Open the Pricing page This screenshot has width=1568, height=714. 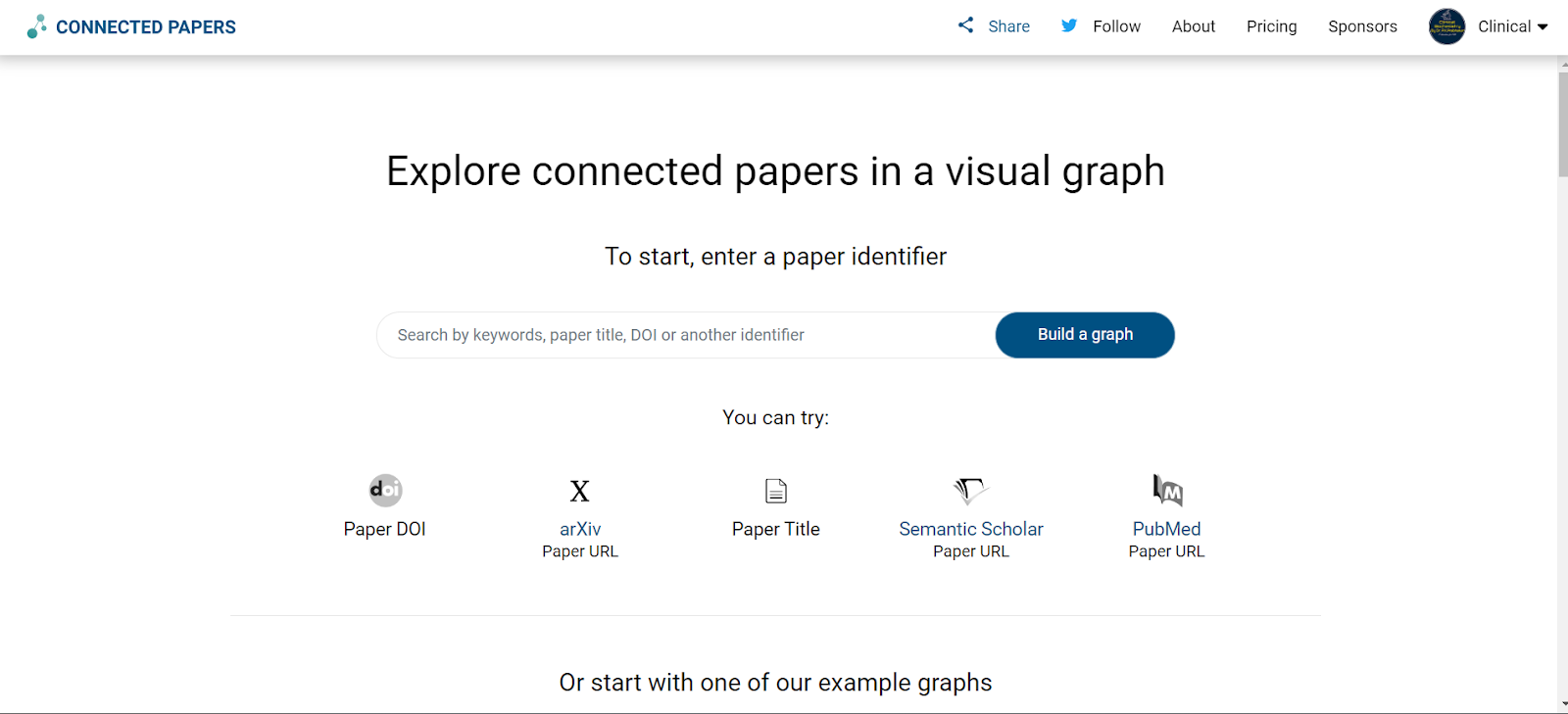click(1271, 26)
